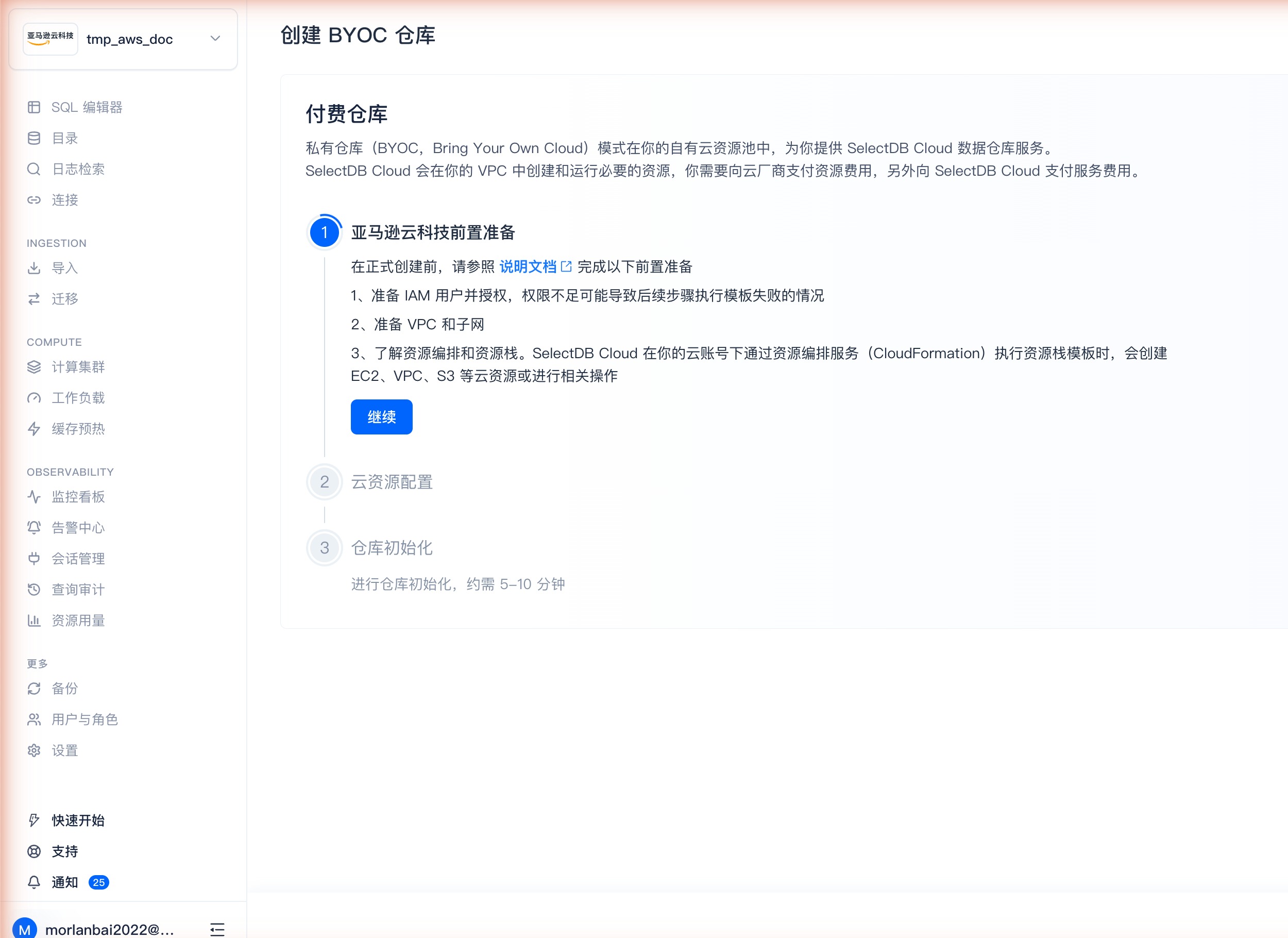The height and width of the screenshot is (938, 1288).
Task: Click the 监控看板 pulse icon
Action: pos(34,496)
